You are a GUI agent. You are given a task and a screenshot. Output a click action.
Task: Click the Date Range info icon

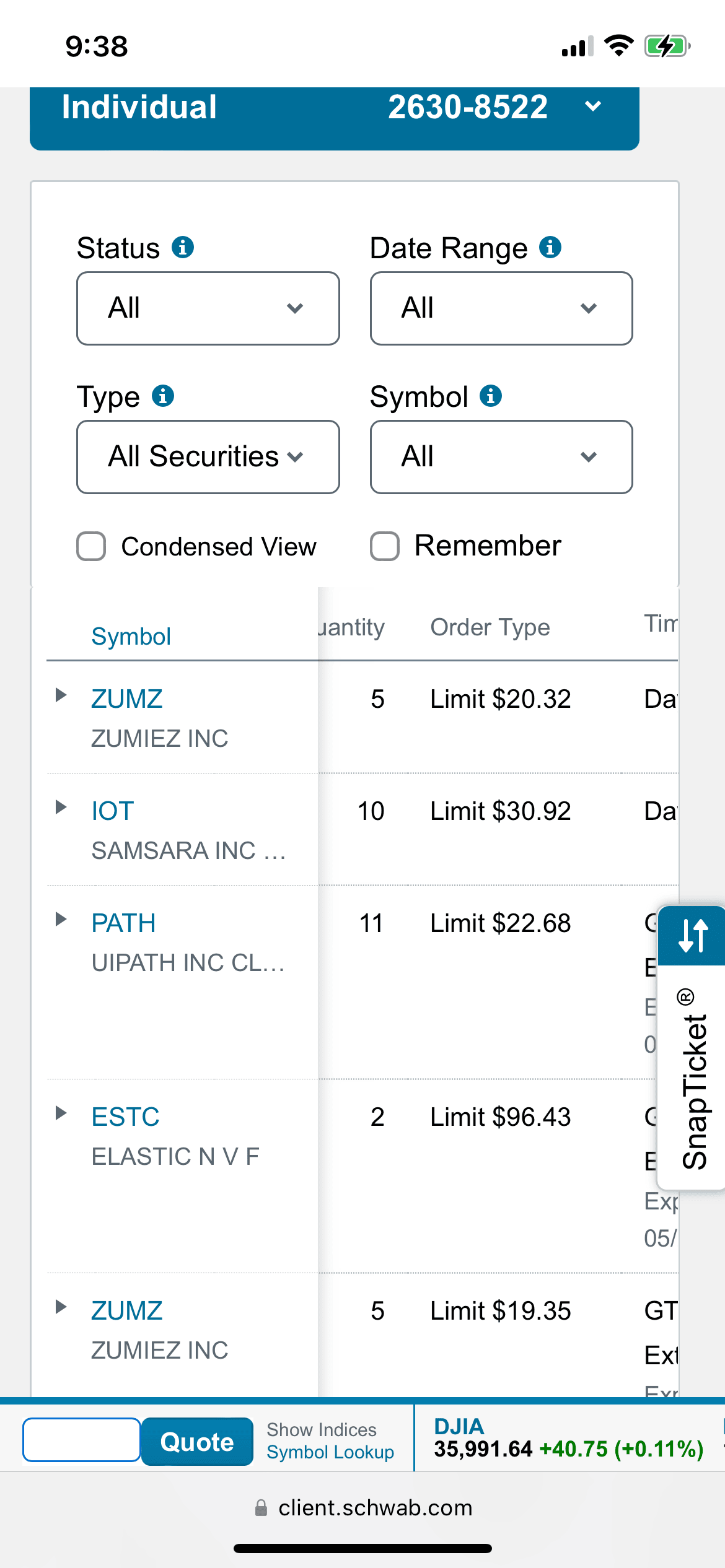[550, 247]
